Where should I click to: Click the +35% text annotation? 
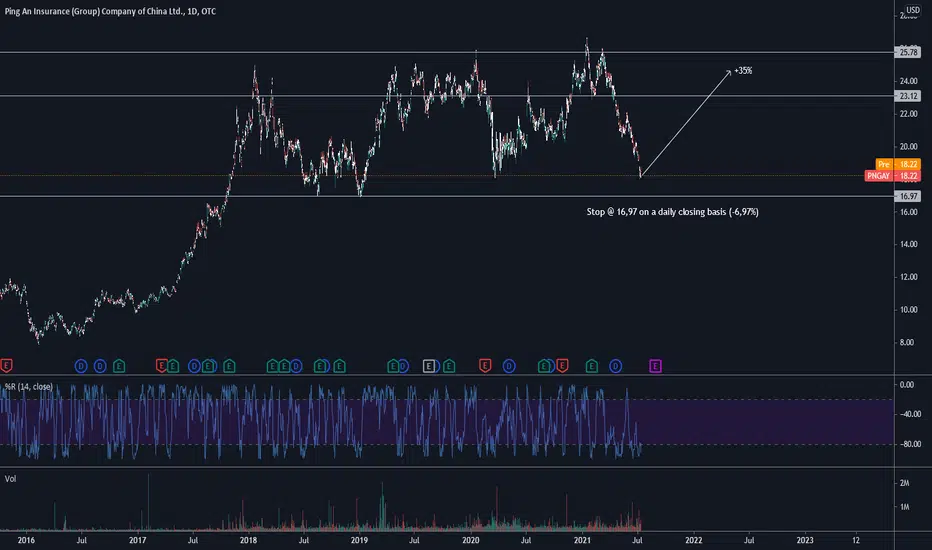743,71
